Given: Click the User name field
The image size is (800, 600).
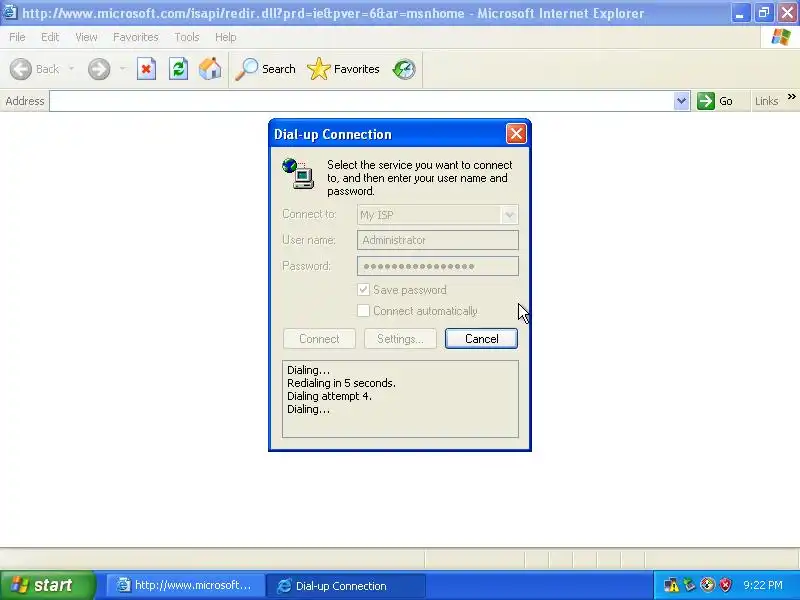Looking at the screenshot, I should pyautogui.click(x=438, y=240).
